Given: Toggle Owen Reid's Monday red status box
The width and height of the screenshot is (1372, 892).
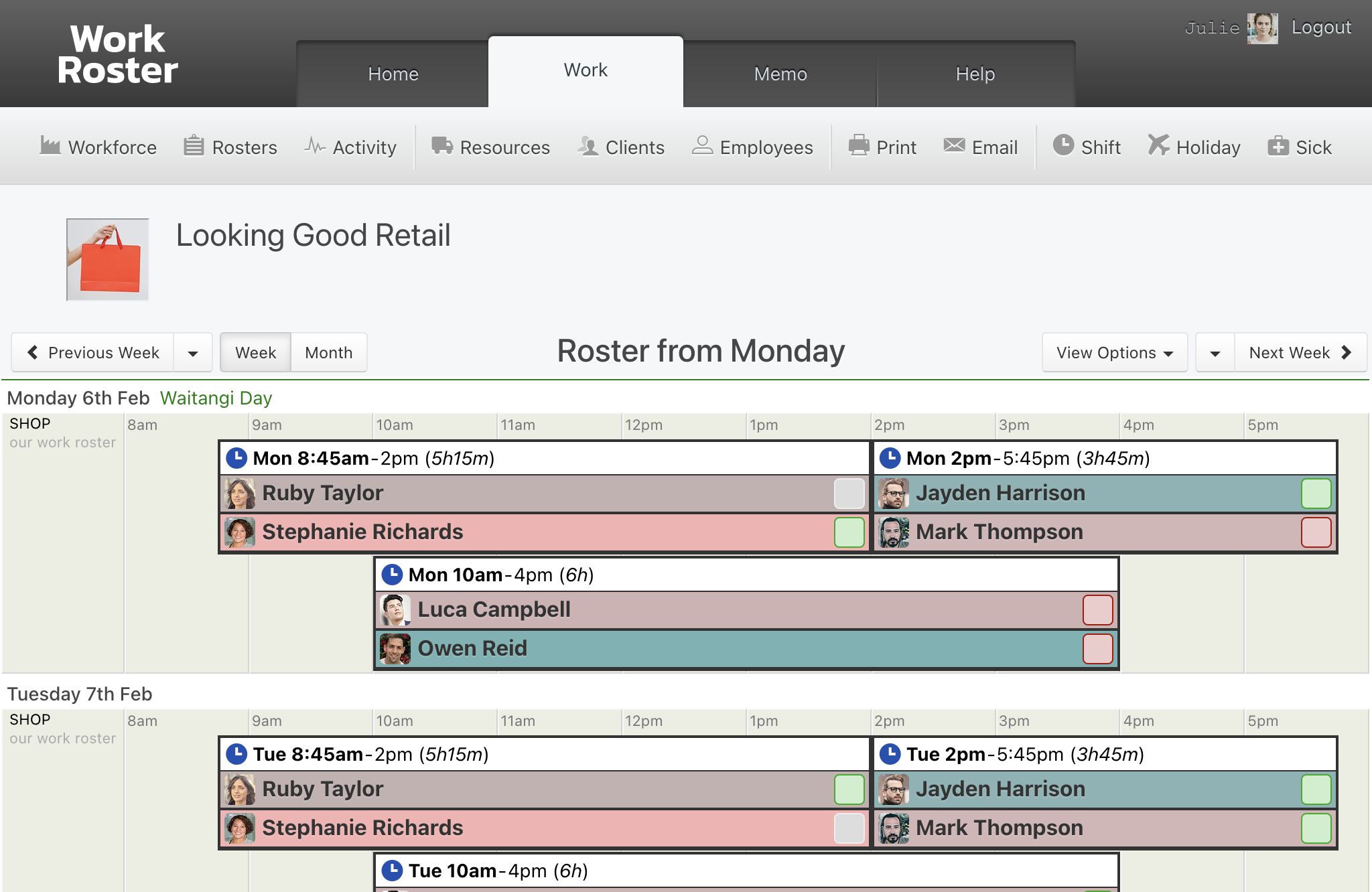Looking at the screenshot, I should pyautogui.click(x=1098, y=649).
